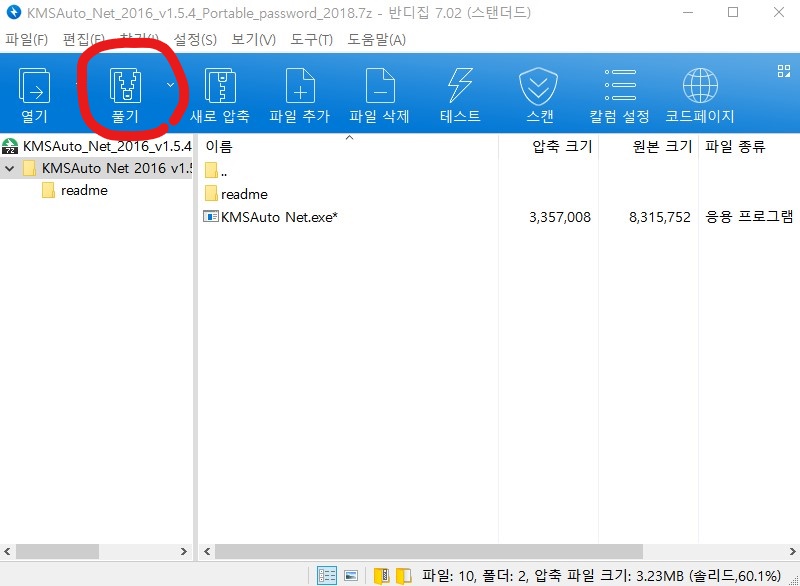The image size is (800, 586).
Task: Click the tree pane horizontal scrollbar thumb
Action: tap(57, 551)
